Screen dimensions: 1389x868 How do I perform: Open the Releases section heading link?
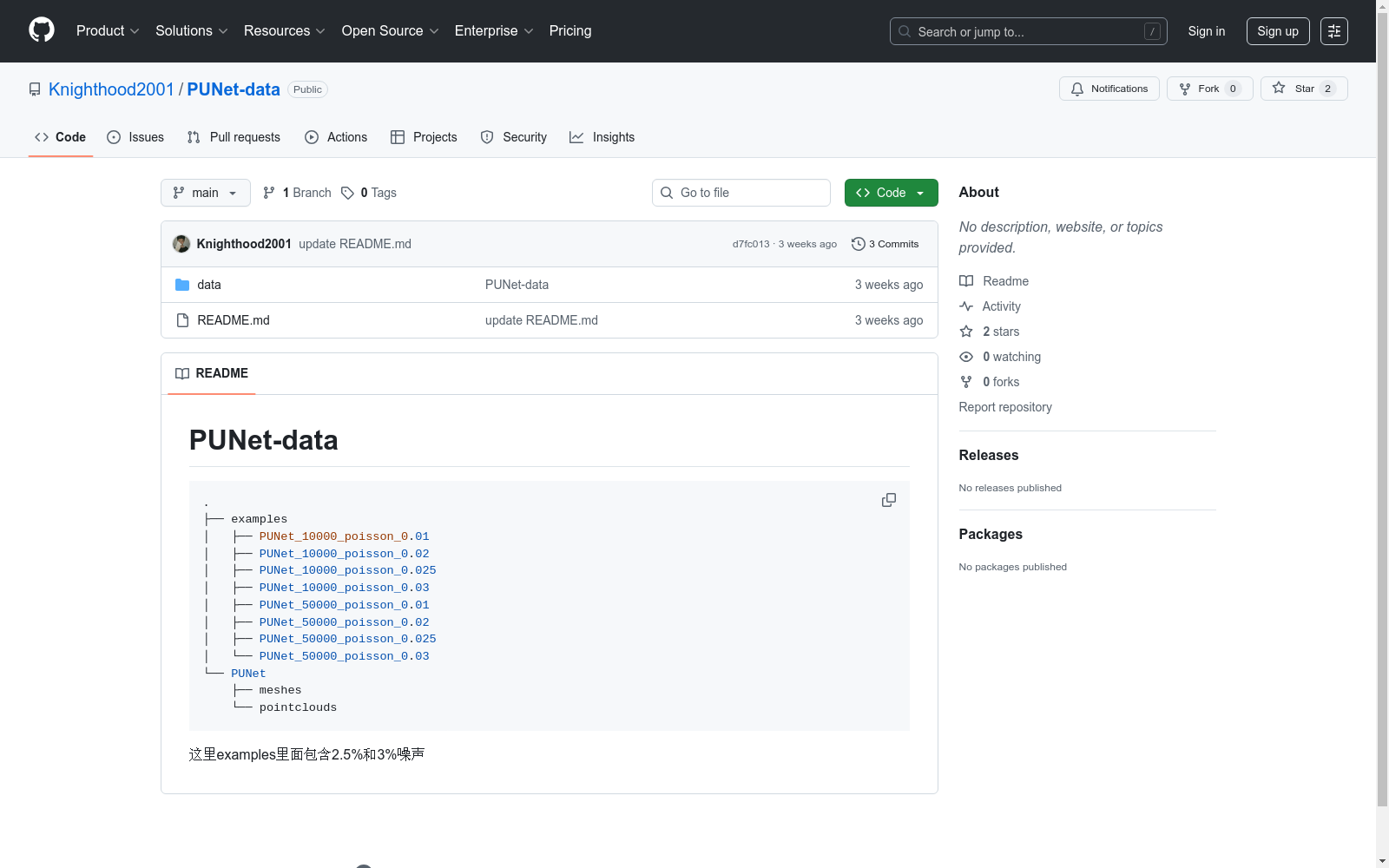[x=989, y=456]
